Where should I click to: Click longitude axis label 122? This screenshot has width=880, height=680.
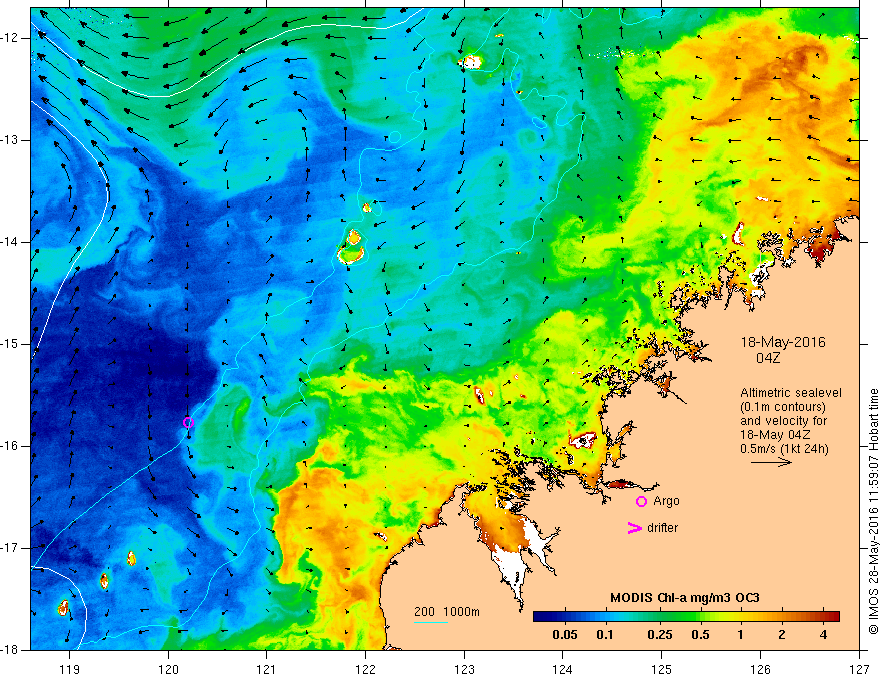pos(365,670)
